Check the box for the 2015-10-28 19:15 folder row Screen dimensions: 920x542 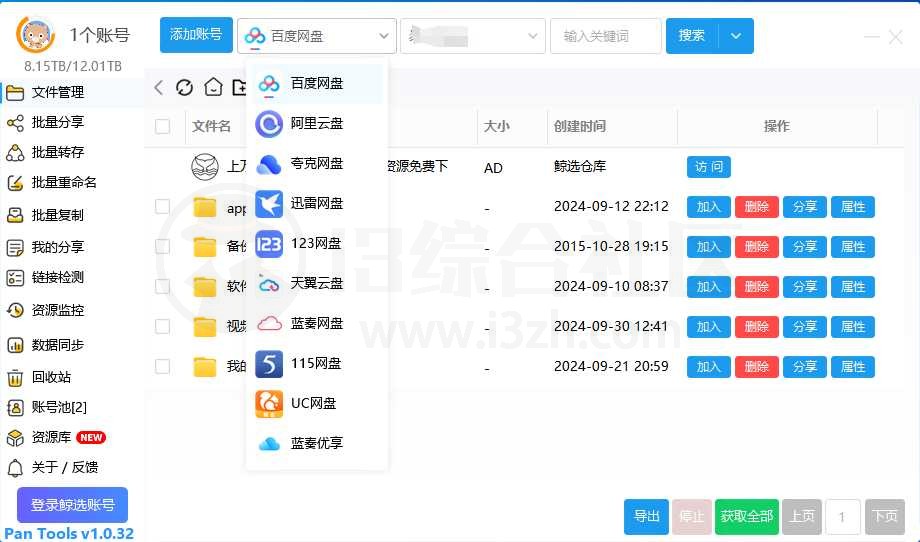[163, 246]
